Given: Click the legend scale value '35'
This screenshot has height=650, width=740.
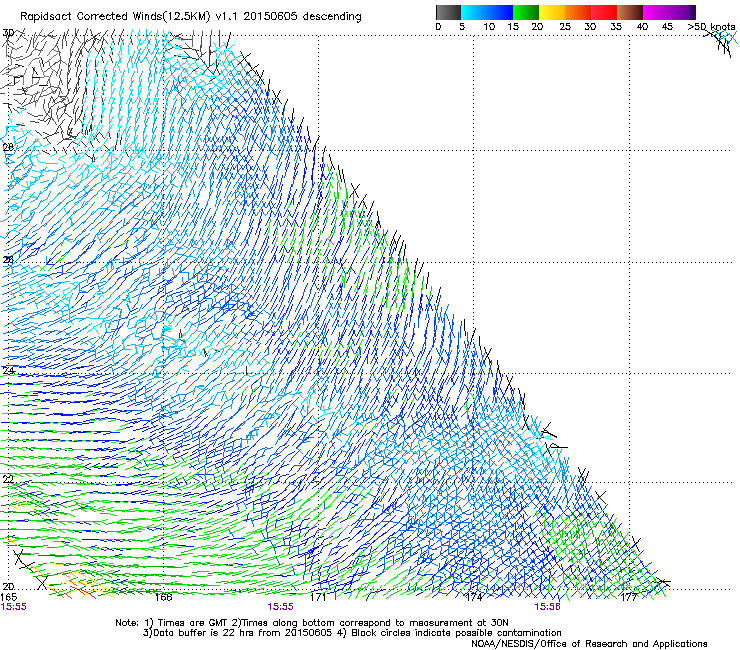Looking at the screenshot, I should coord(616,26).
